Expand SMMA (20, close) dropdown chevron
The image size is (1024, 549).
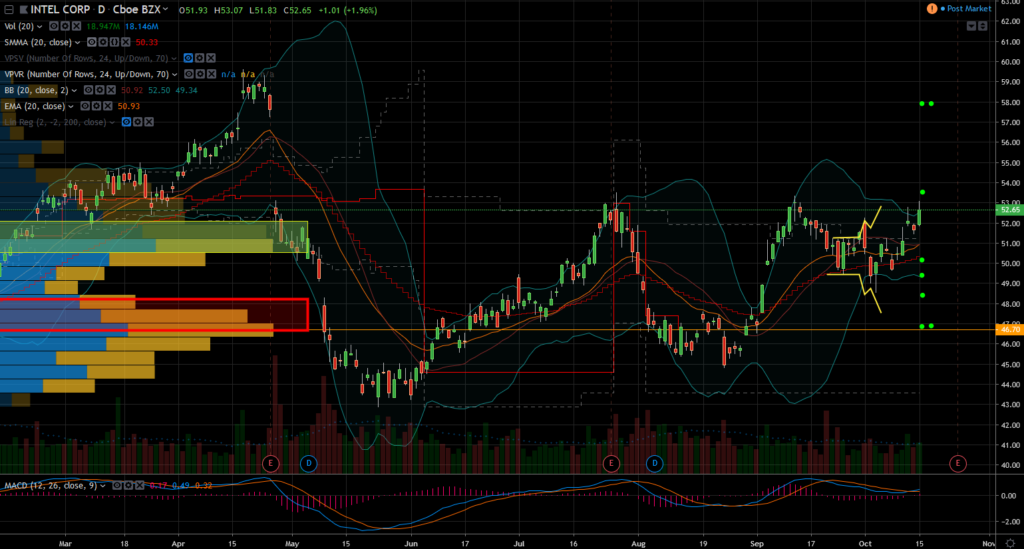point(78,42)
